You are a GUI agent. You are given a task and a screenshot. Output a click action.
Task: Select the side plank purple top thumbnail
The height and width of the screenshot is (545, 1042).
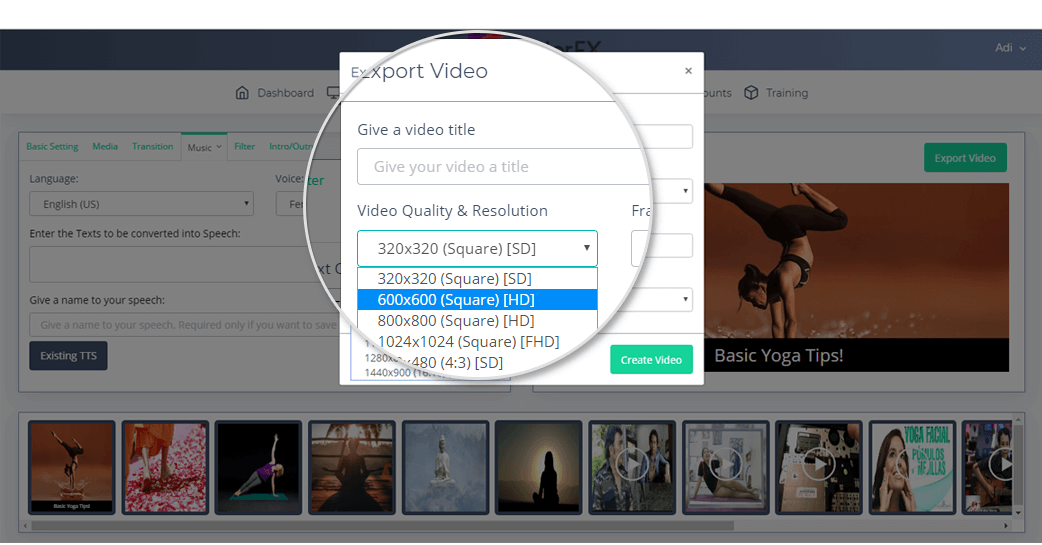259,468
